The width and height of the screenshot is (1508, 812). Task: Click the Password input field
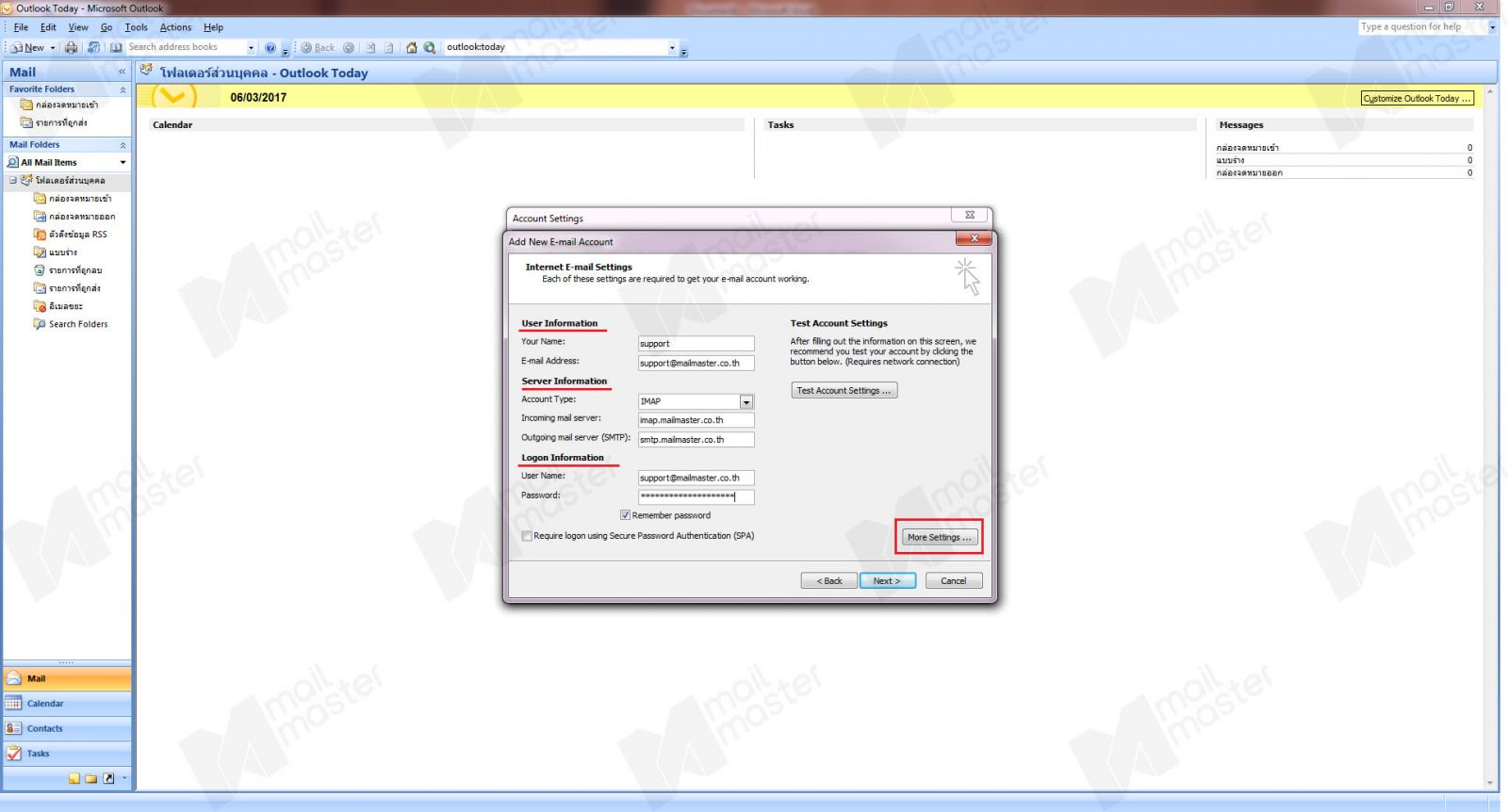pos(696,497)
